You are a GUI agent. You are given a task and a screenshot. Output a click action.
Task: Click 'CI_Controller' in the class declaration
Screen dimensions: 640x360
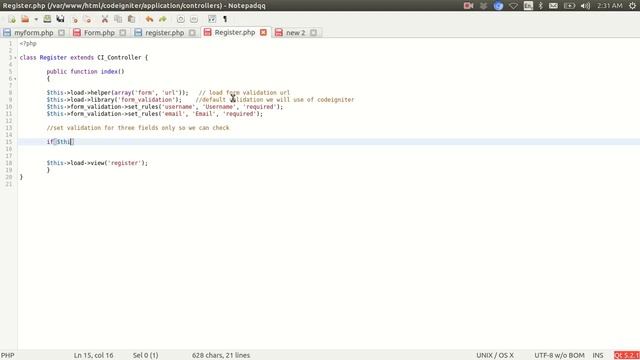tap(119, 58)
